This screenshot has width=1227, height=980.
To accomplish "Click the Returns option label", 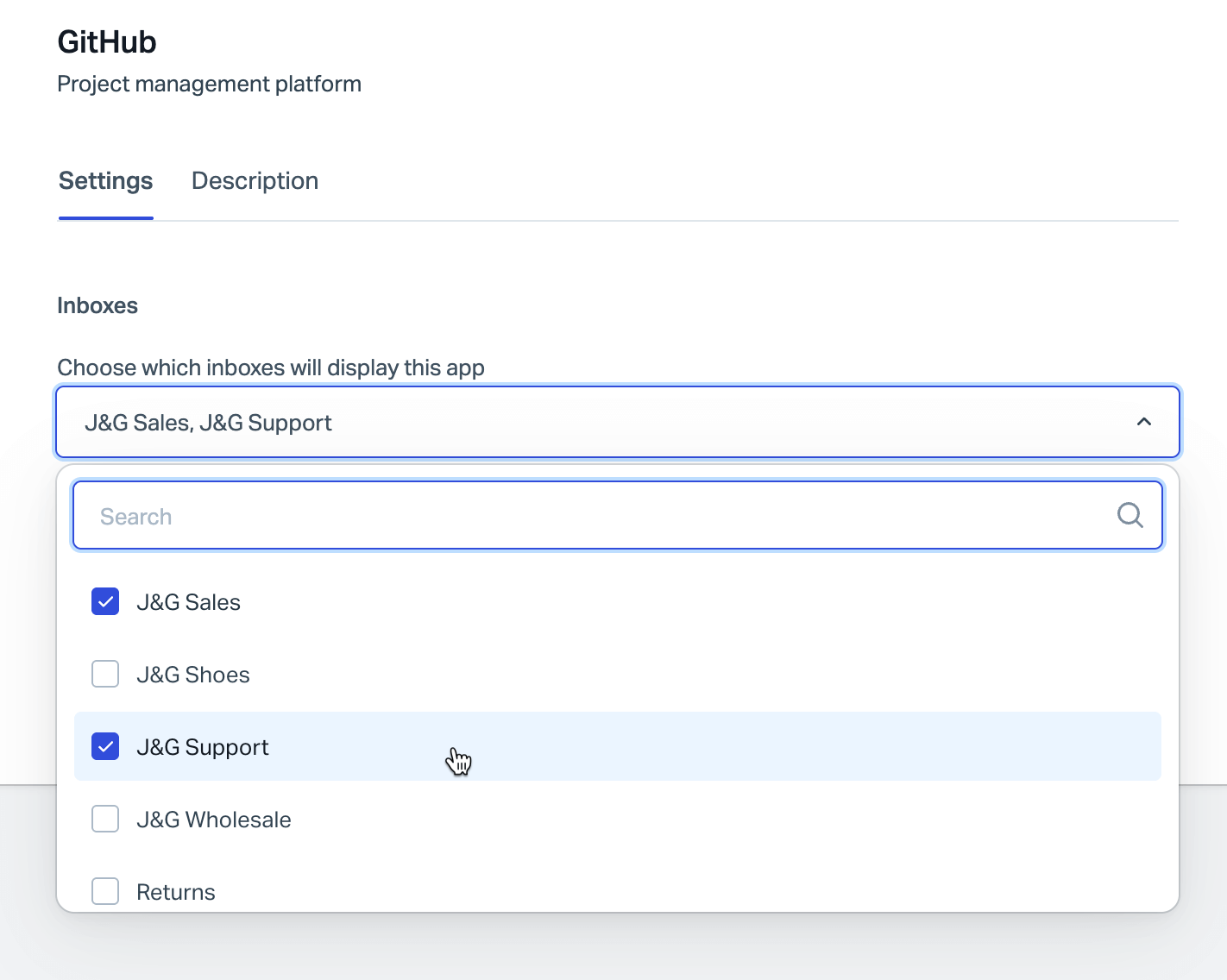I will click(x=176, y=892).
